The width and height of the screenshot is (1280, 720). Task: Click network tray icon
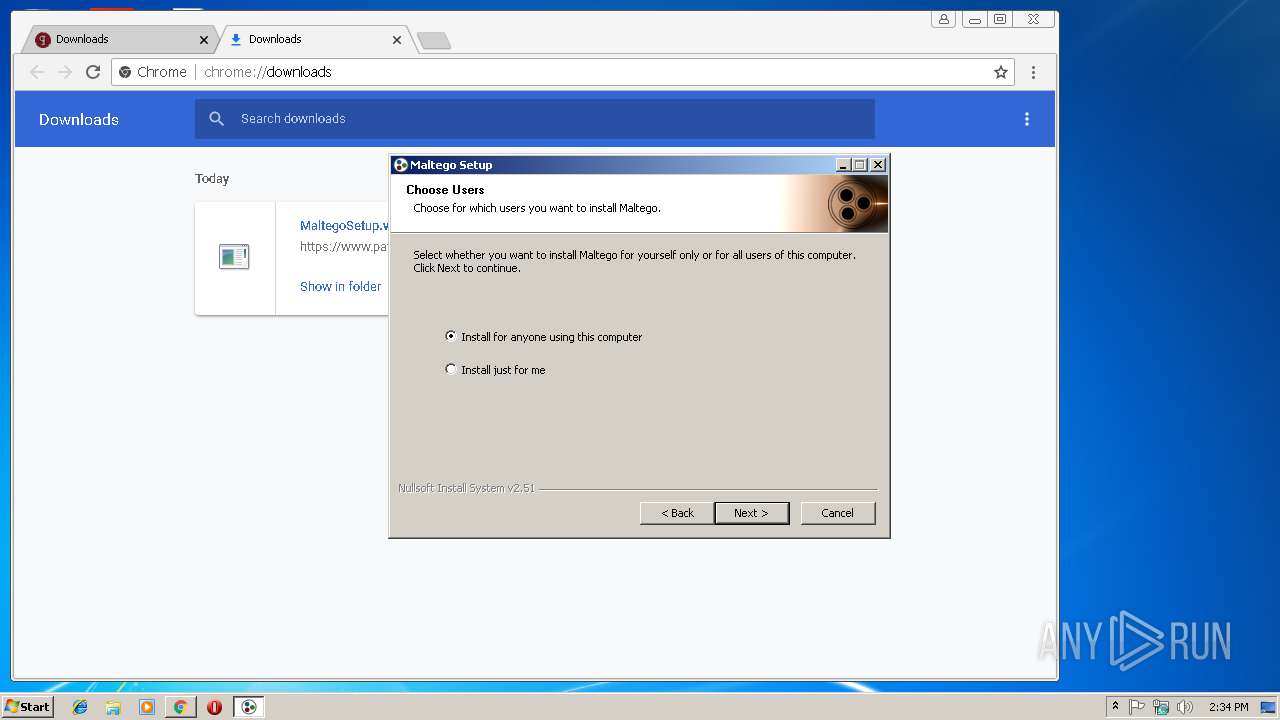click(1161, 707)
